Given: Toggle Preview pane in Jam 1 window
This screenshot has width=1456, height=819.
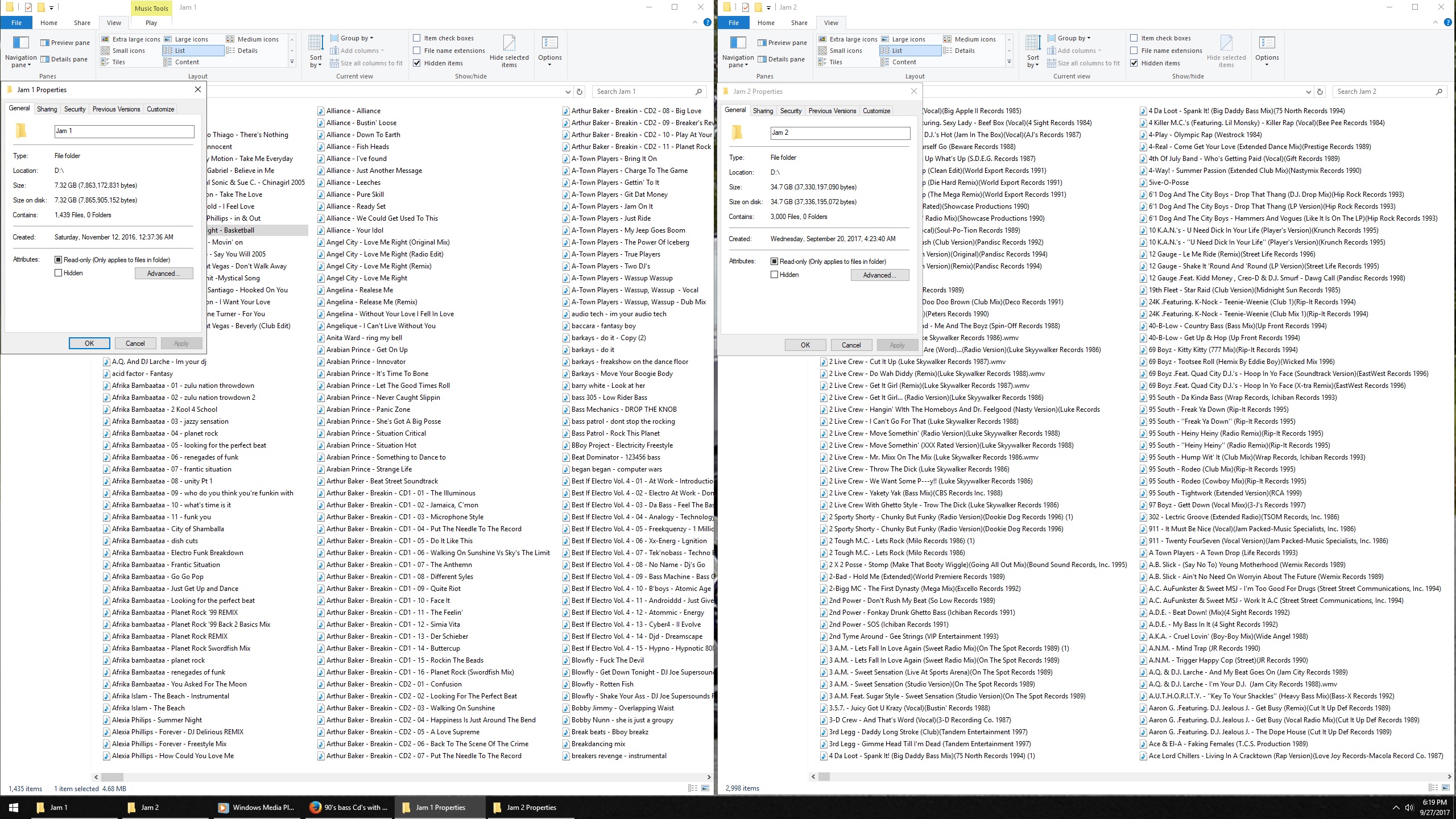Looking at the screenshot, I should coord(65,43).
